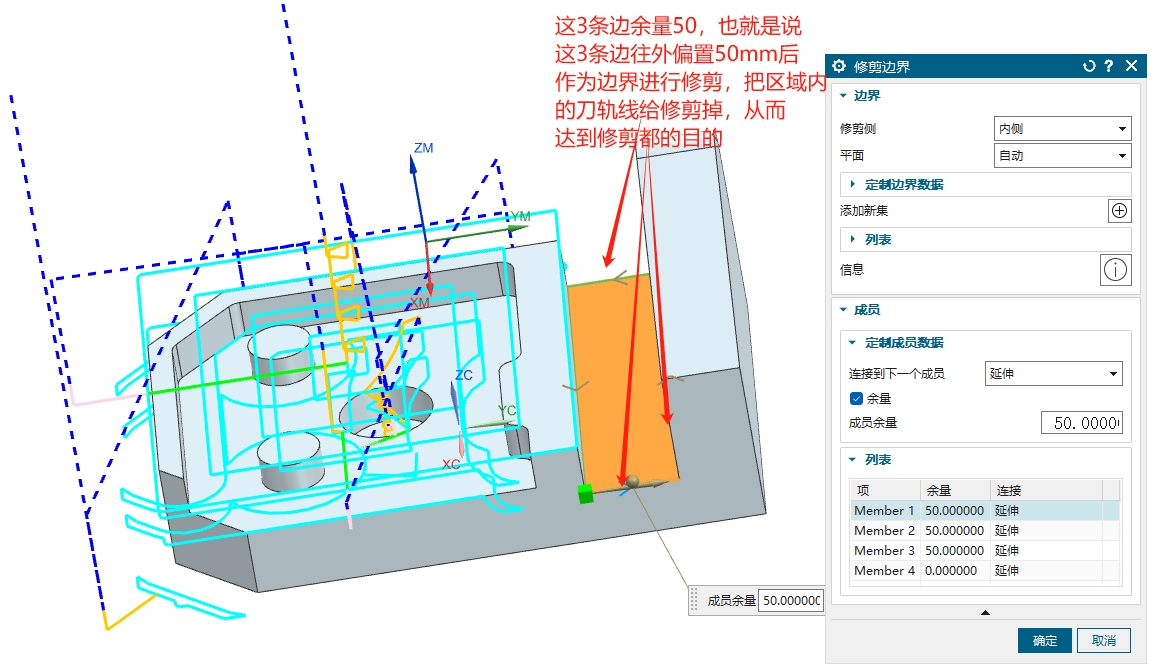Click 确定 to confirm

(1044, 641)
